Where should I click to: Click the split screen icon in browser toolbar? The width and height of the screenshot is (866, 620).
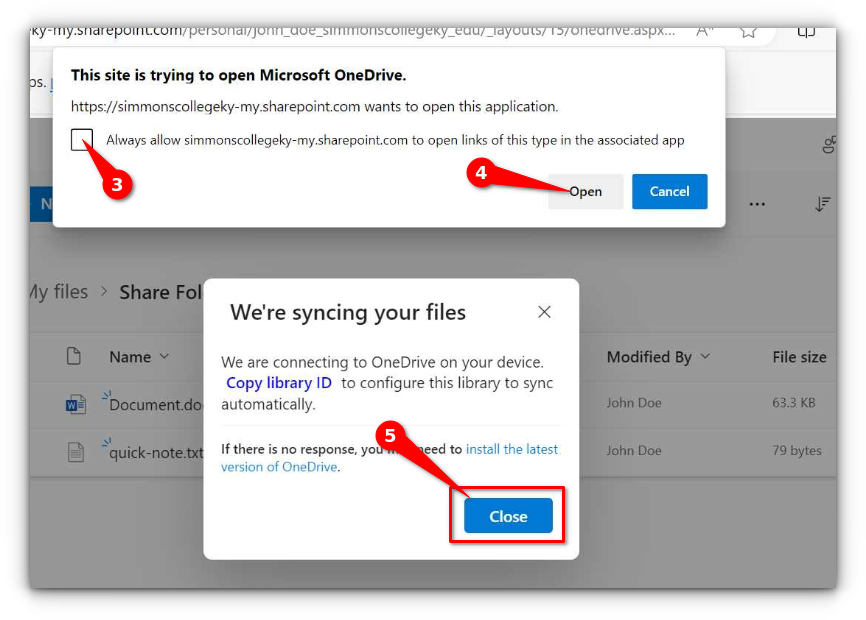point(806,31)
